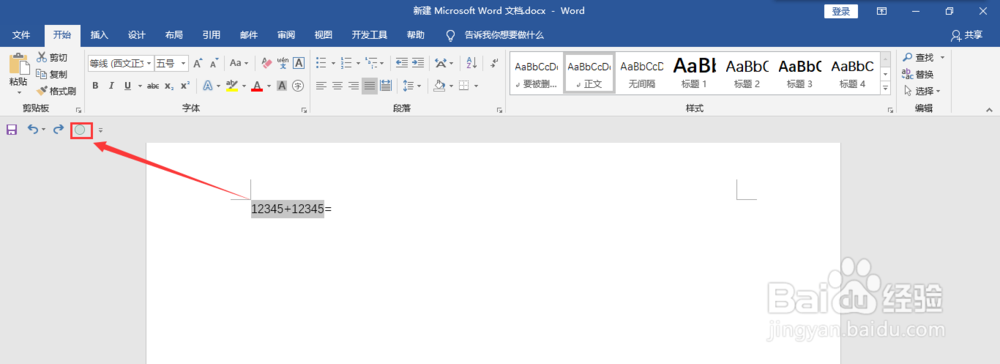Image resolution: width=1000 pixels, height=364 pixels.
Task: Toggle superscript formatting
Action: click(185, 85)
